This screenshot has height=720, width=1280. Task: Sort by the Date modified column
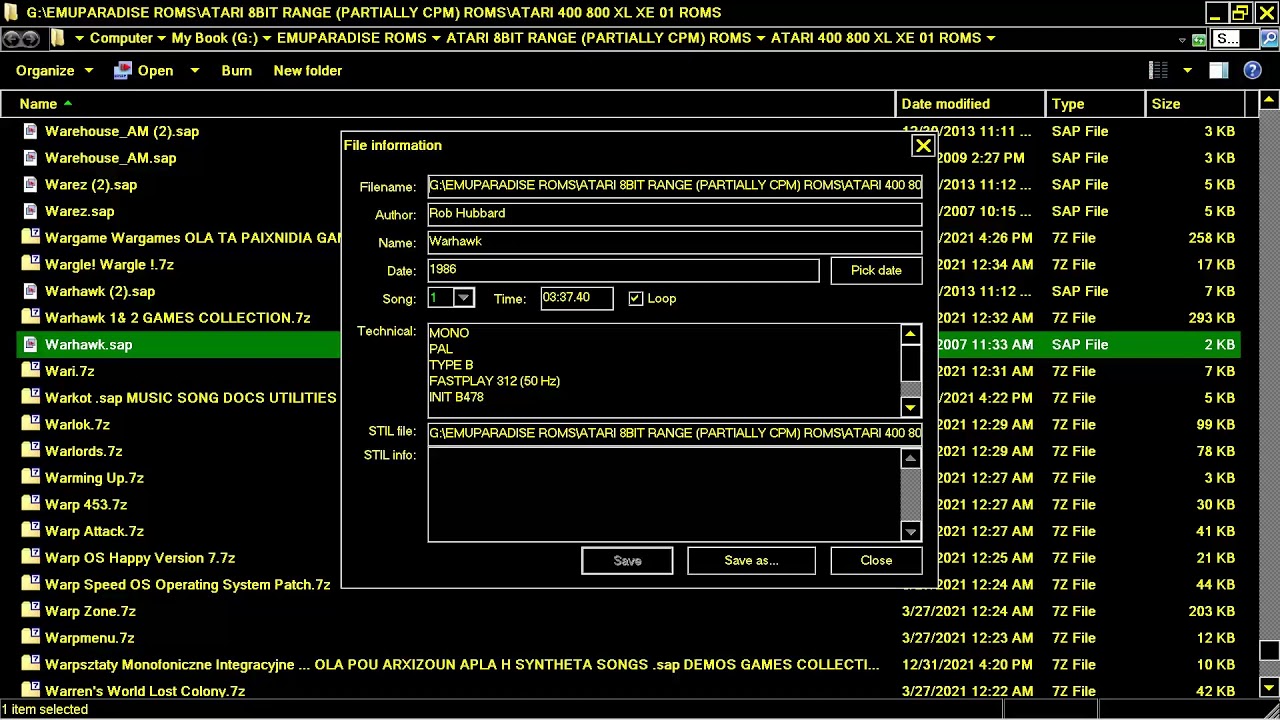coord(970,104)
